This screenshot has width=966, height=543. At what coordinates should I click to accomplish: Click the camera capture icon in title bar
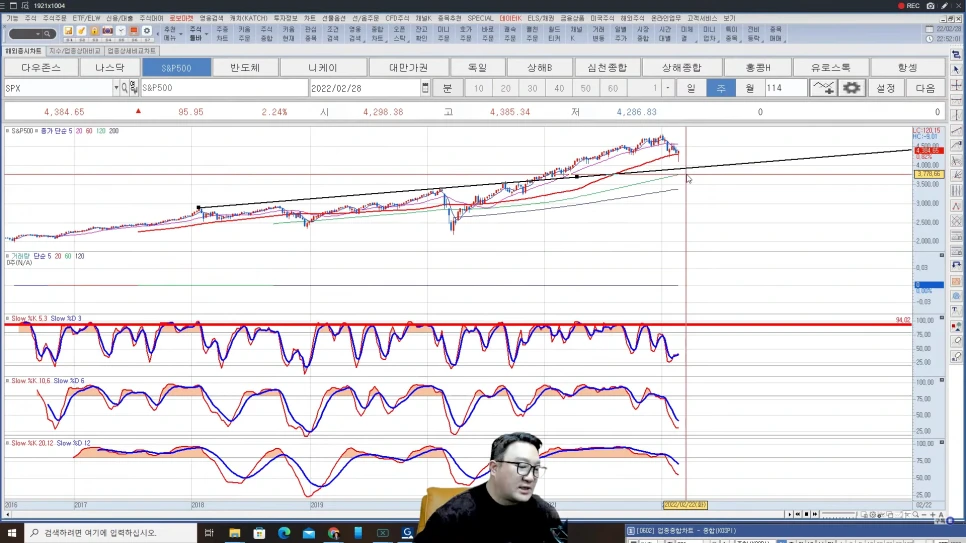click(x=930, y=6)
